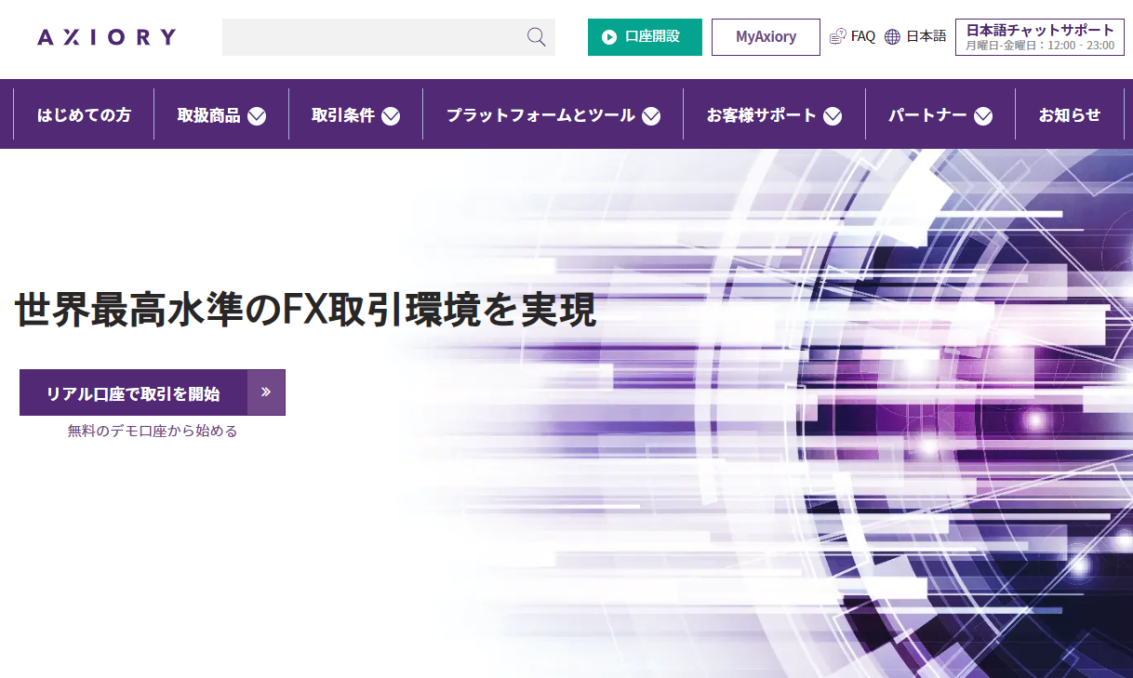Click the double arrow on リアル口座 button
This screenshot has height=678, width=1133.
tap(266, 392)
